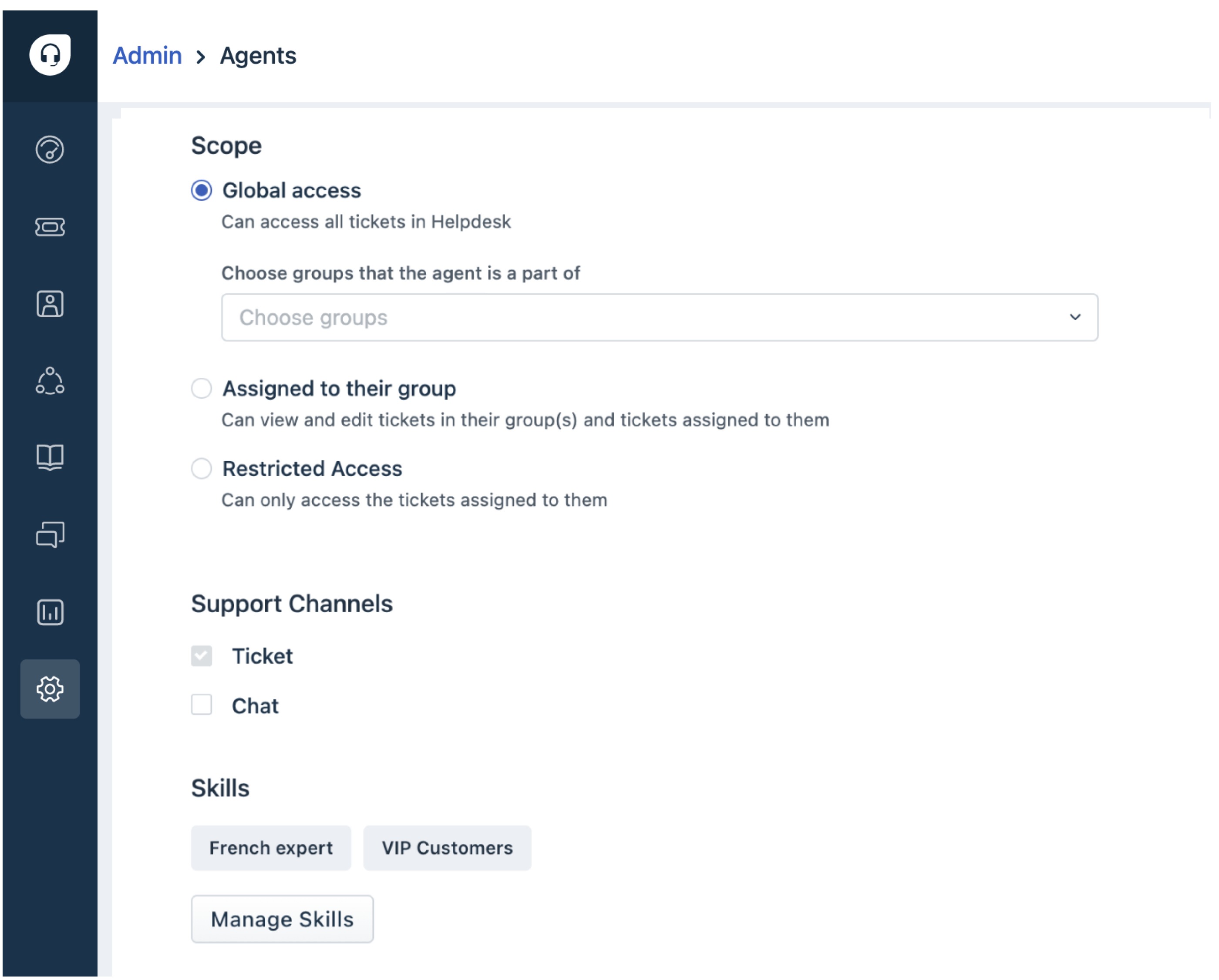Viewport: 1219px width, 980px height.
Task: Select Assigned to their group option
Action: click(201, 389)
